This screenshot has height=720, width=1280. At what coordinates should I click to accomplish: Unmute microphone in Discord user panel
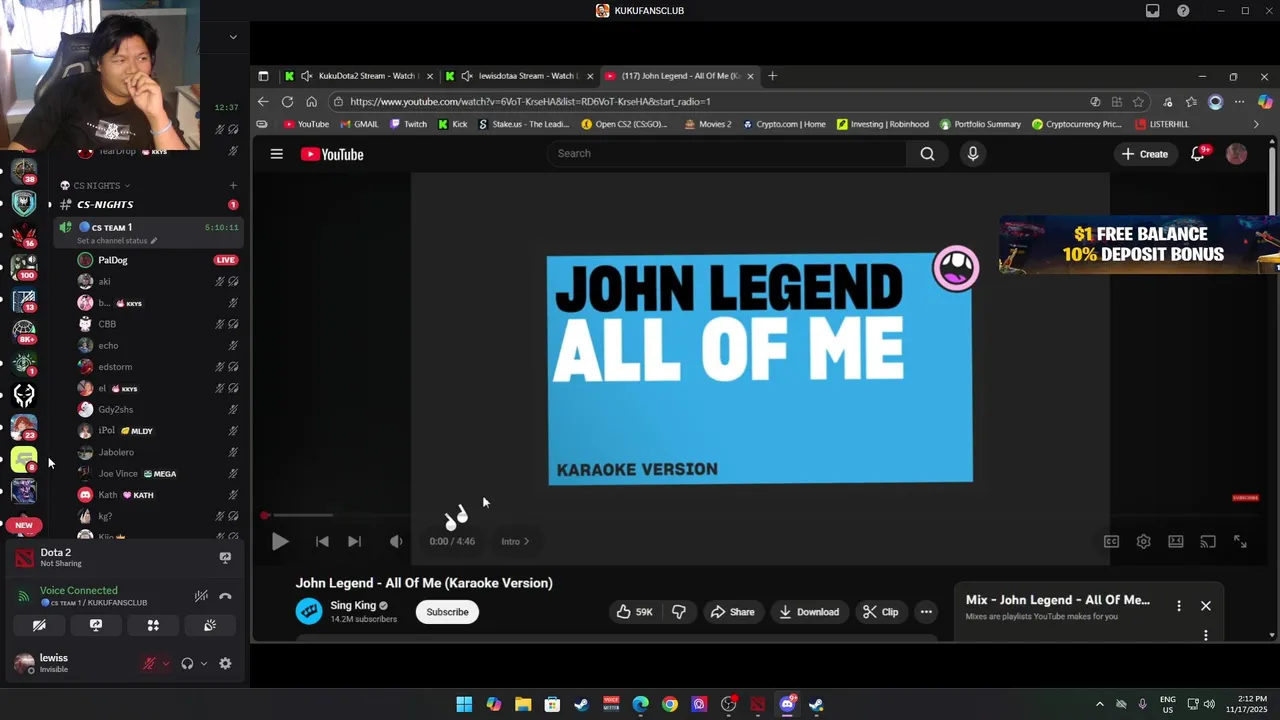[x=149, y=663]
